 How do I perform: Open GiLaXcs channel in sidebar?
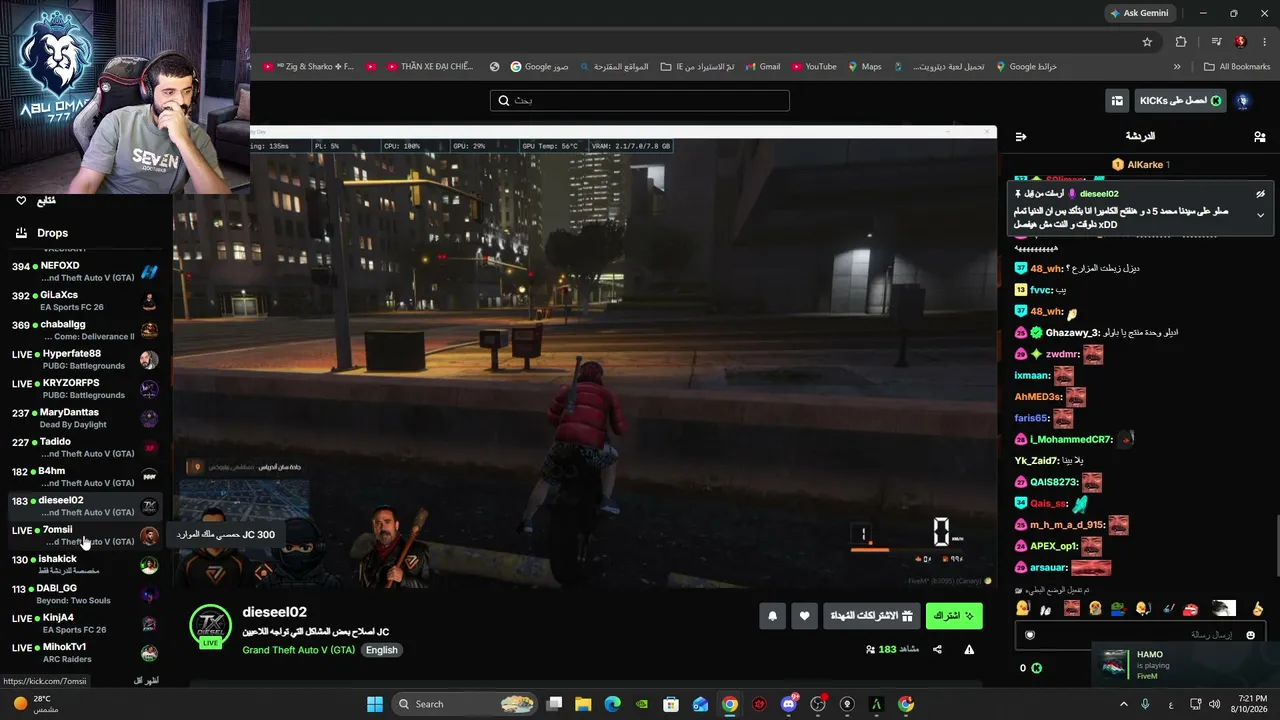click(x=85, y=301)
